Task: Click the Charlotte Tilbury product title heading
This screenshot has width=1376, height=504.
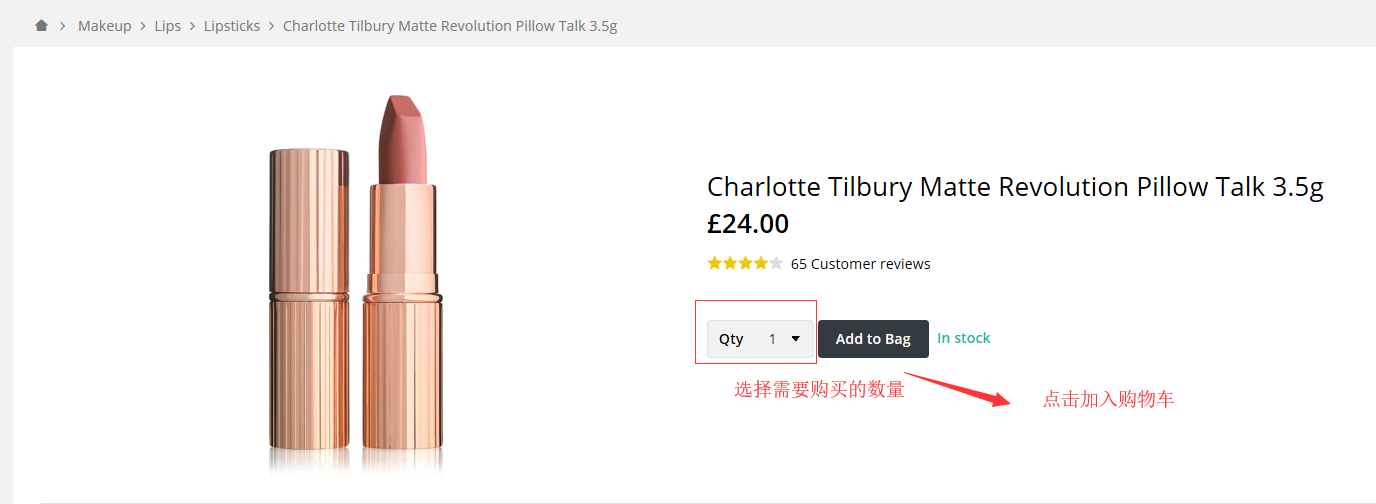Action: click(x=1015, y=187)
